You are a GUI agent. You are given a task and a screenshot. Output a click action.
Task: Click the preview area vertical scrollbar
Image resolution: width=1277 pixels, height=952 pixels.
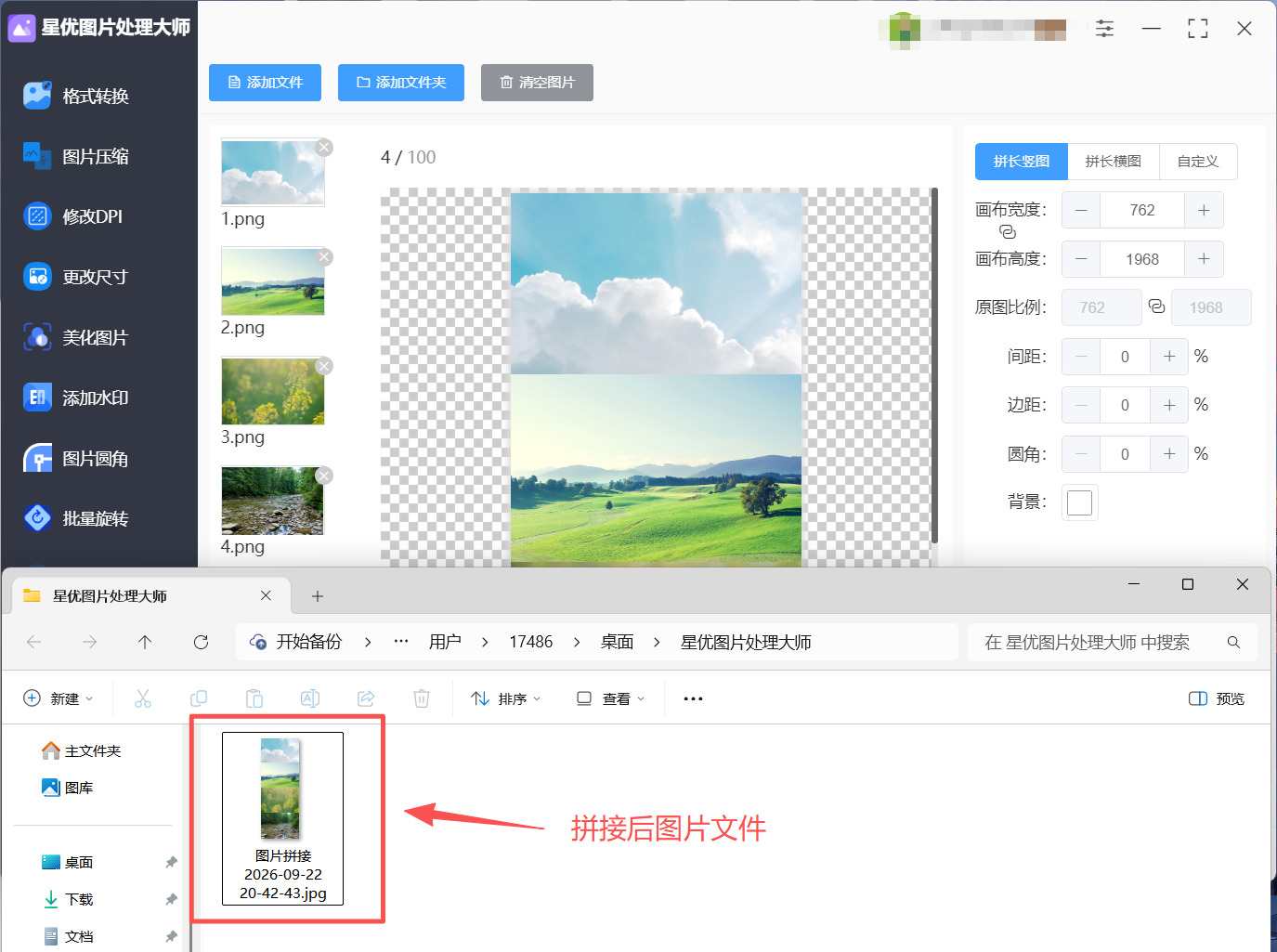coord(934,366)
